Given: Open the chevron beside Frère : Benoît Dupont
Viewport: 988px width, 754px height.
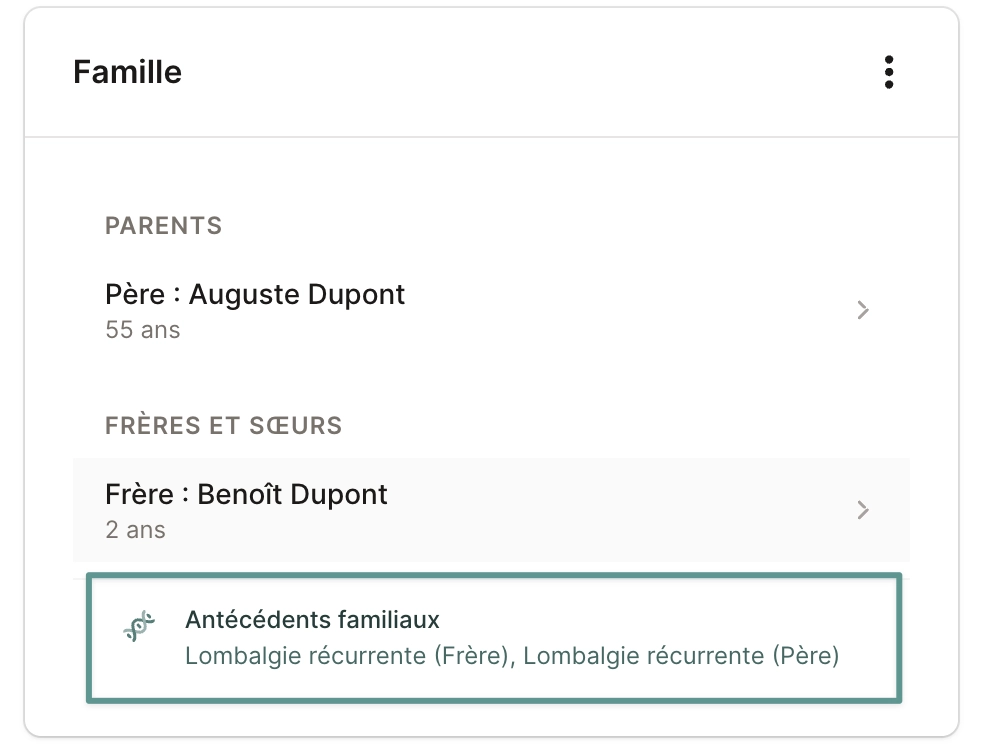Looking at the screenshot, I should (x=862, y=510).
